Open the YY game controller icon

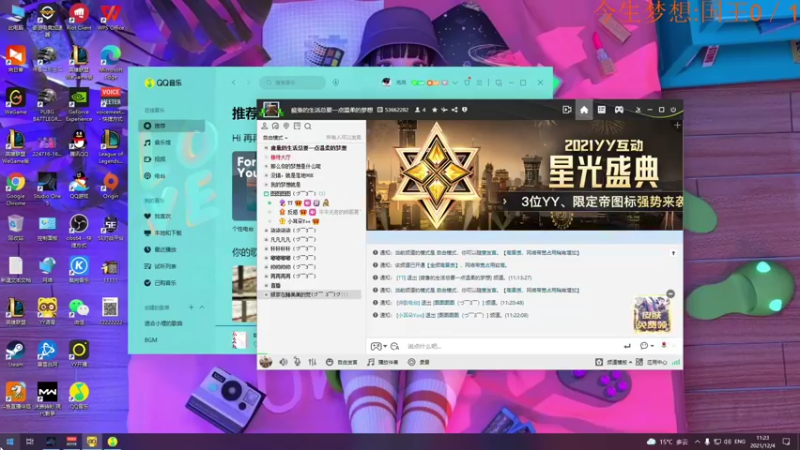619,110
